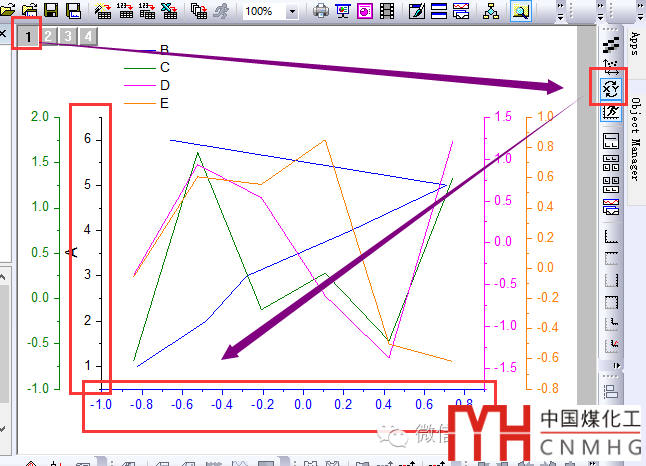646x466 pixels.
Task: Activate layer 4
Action: pos(88,38)
